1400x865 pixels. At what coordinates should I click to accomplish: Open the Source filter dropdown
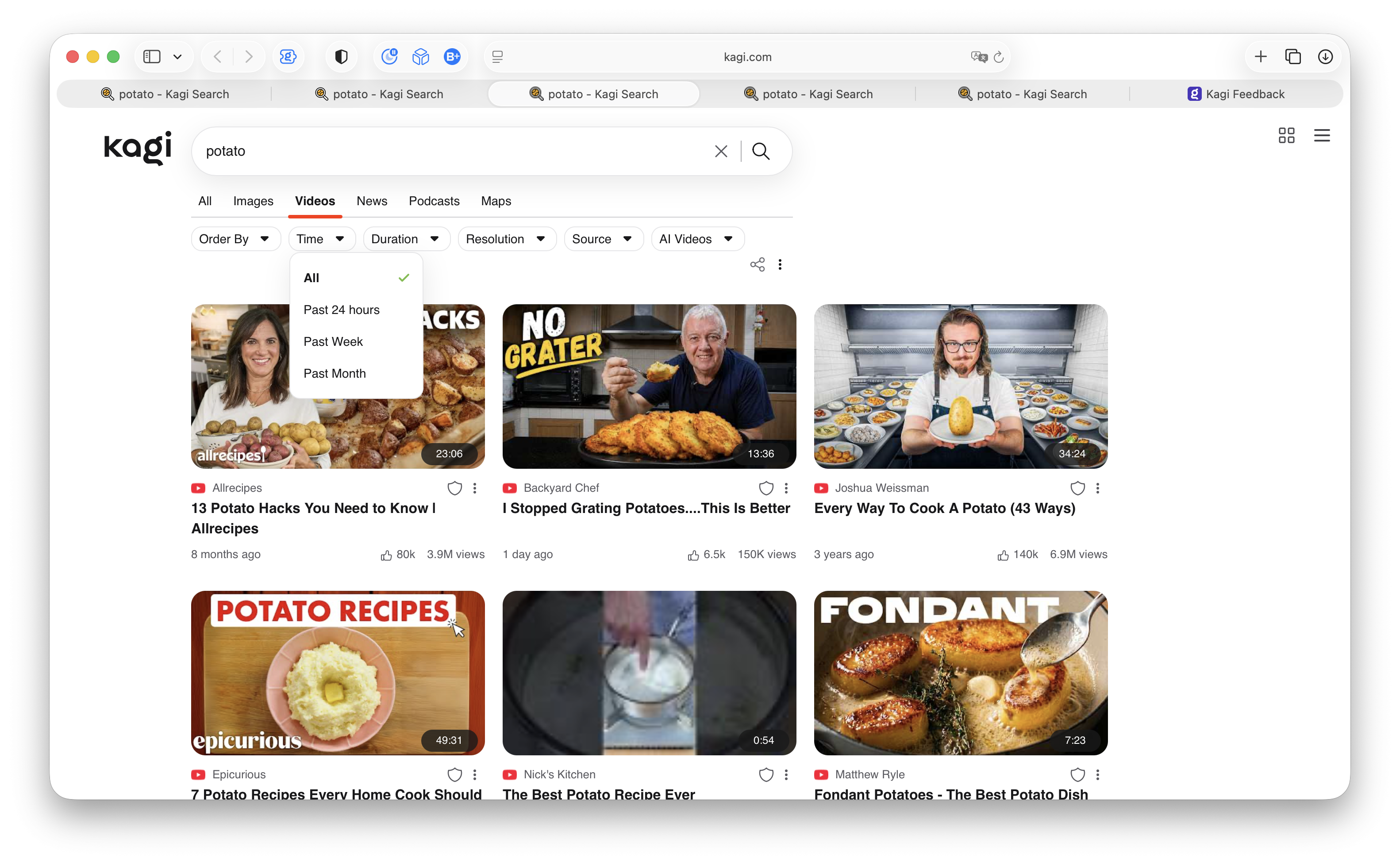pos(603,238)
